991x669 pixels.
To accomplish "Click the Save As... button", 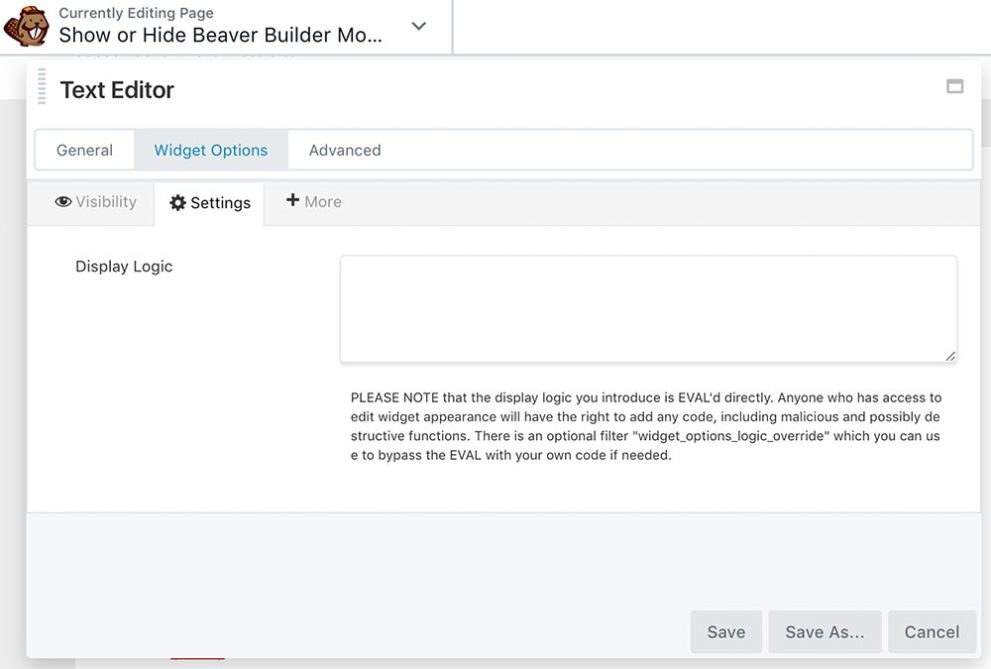I will point(825,632).
